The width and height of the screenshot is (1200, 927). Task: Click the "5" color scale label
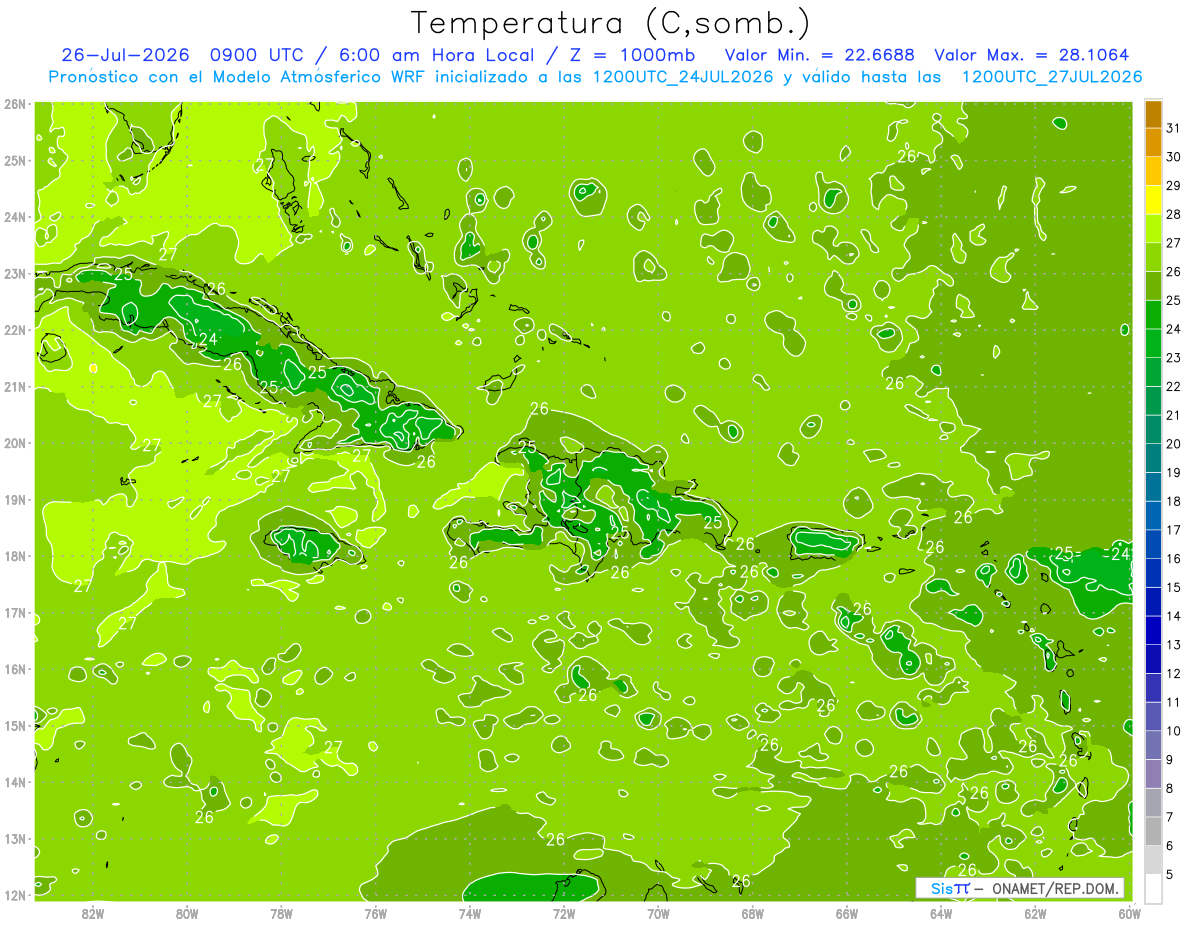(1171, 874)
